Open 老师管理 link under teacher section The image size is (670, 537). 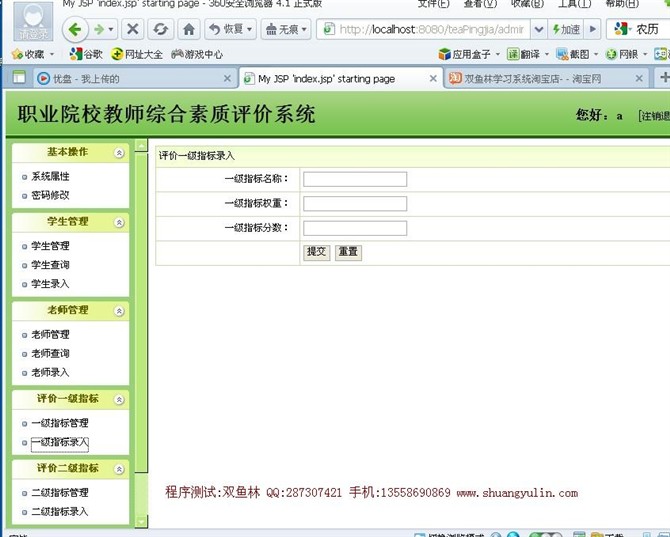[x=50, y=335]
